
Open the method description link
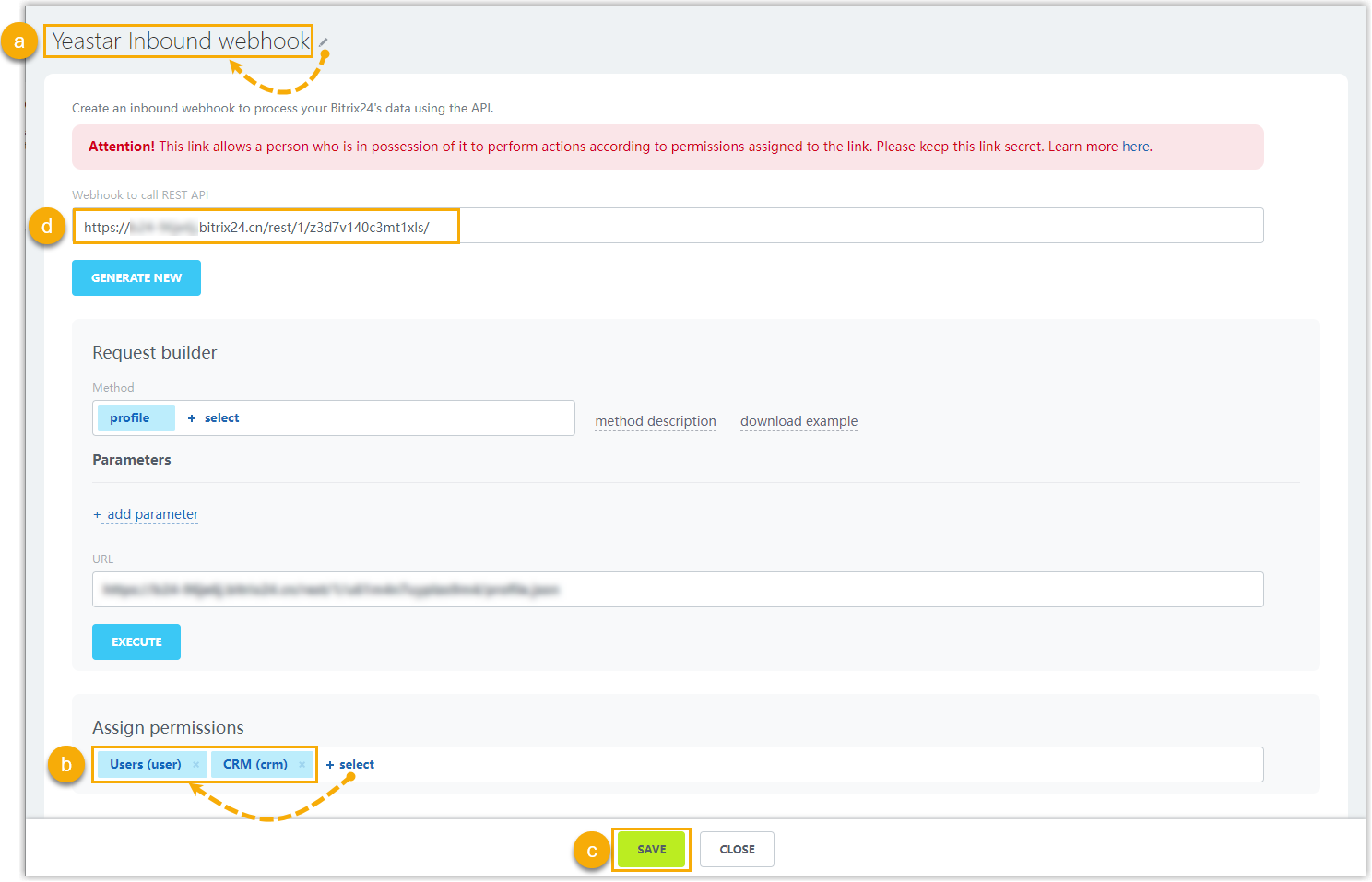(656, 421)
